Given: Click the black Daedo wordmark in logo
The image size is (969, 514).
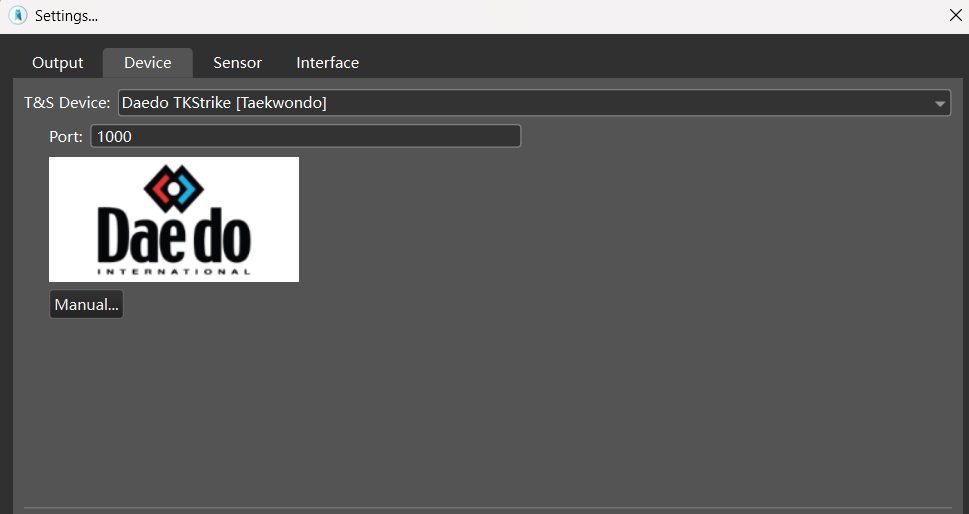Looking at the screenshot, I should (x=174, y=236).
